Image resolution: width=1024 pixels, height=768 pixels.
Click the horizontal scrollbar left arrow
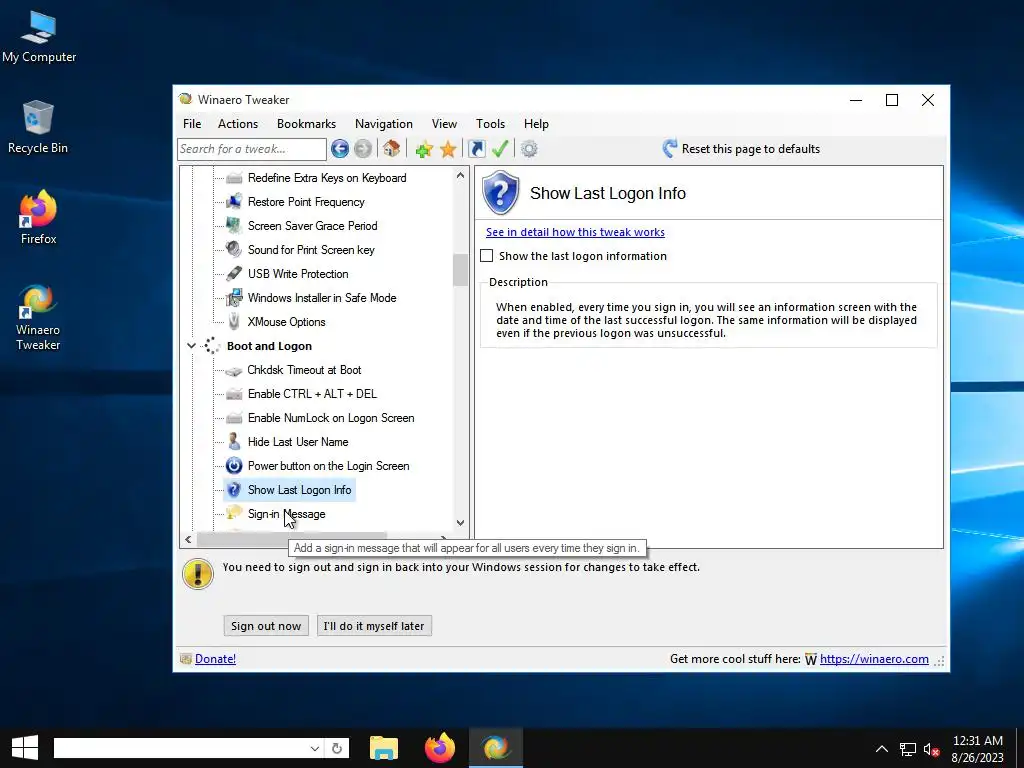coord(188,539)
